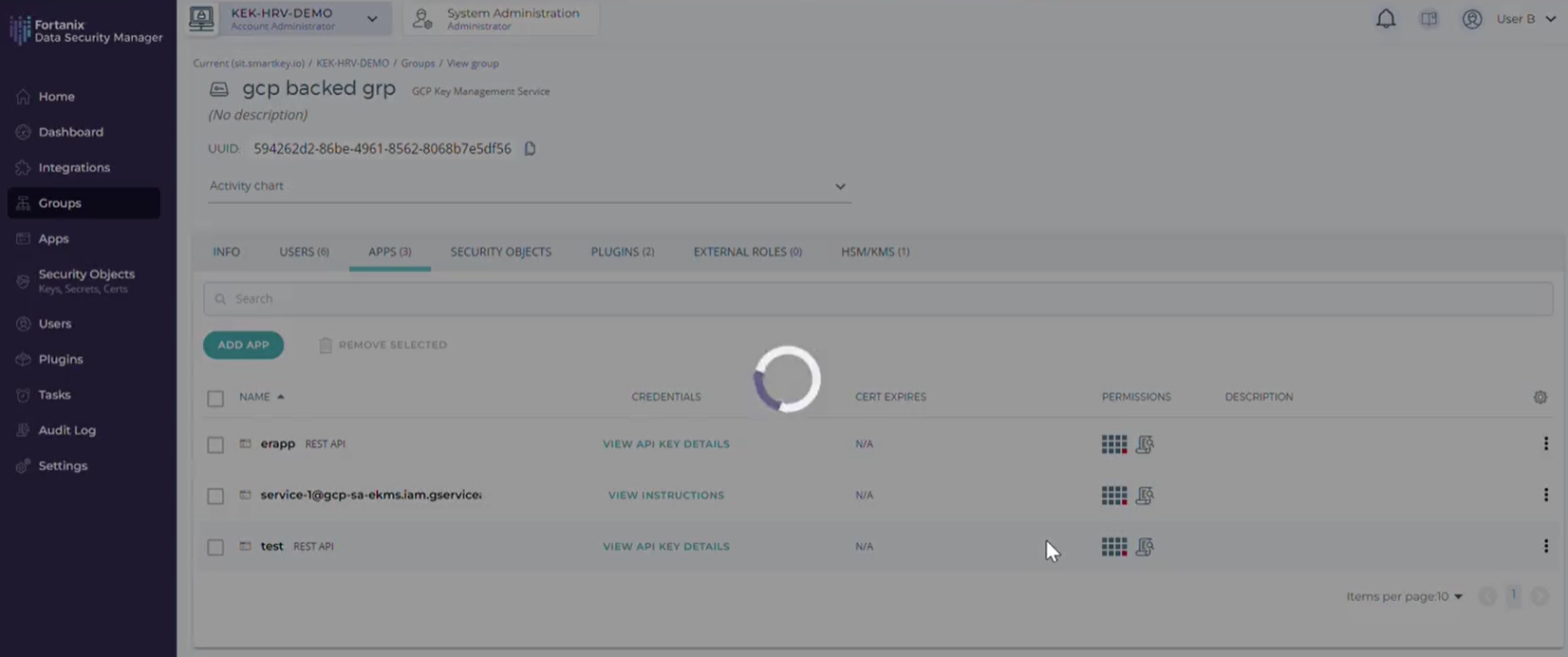Open table column settings gear
This screenshot has width=1568, height=657.
coord(1540,397)
